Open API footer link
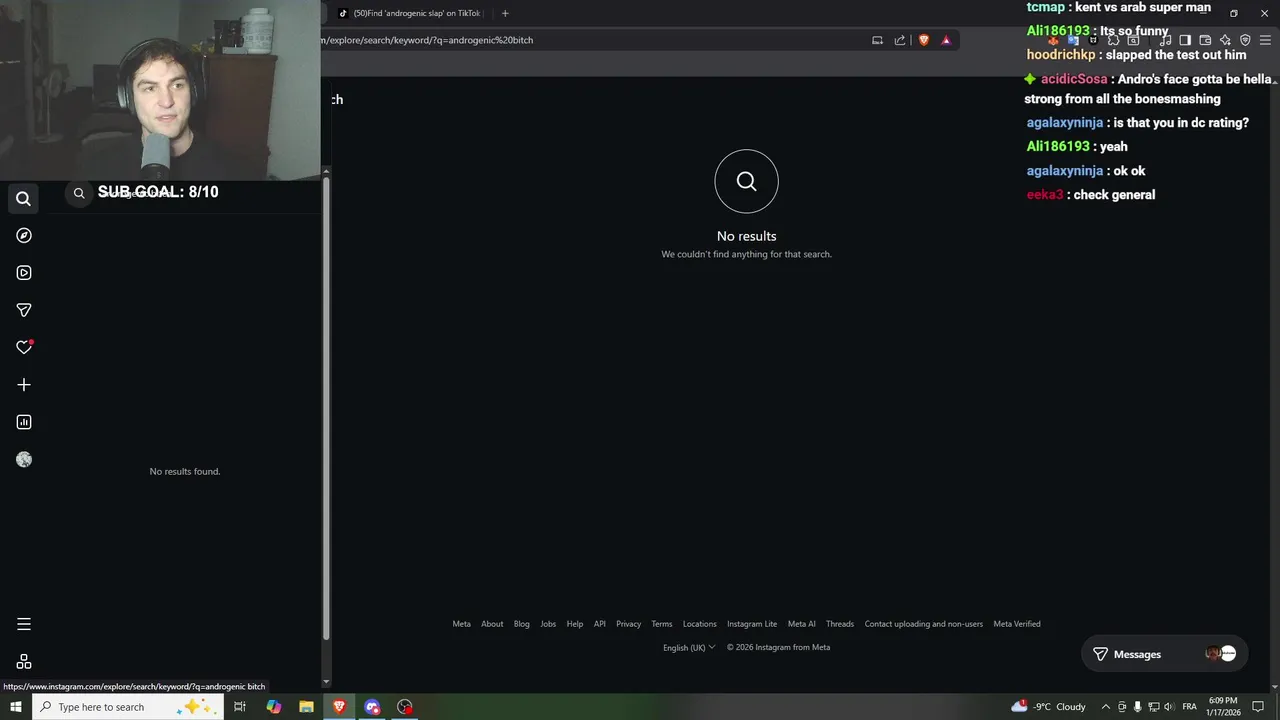The width and height of the screenshot is (1280, 720). coord(600,624)
